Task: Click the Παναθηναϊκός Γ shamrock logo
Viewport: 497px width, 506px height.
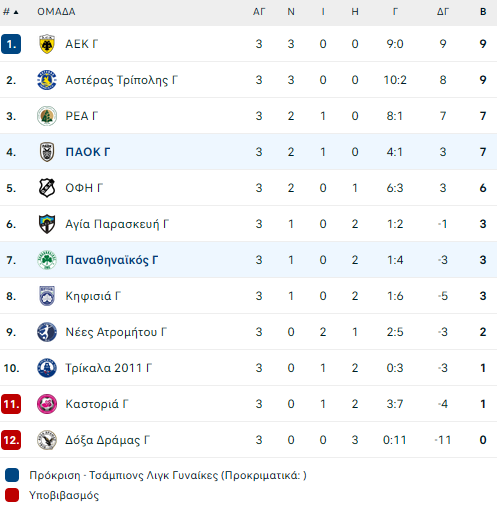Action: [x=47, y=260]
